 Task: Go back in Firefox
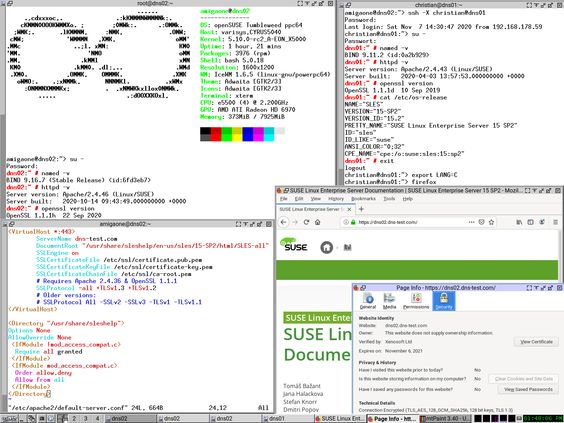283,222
